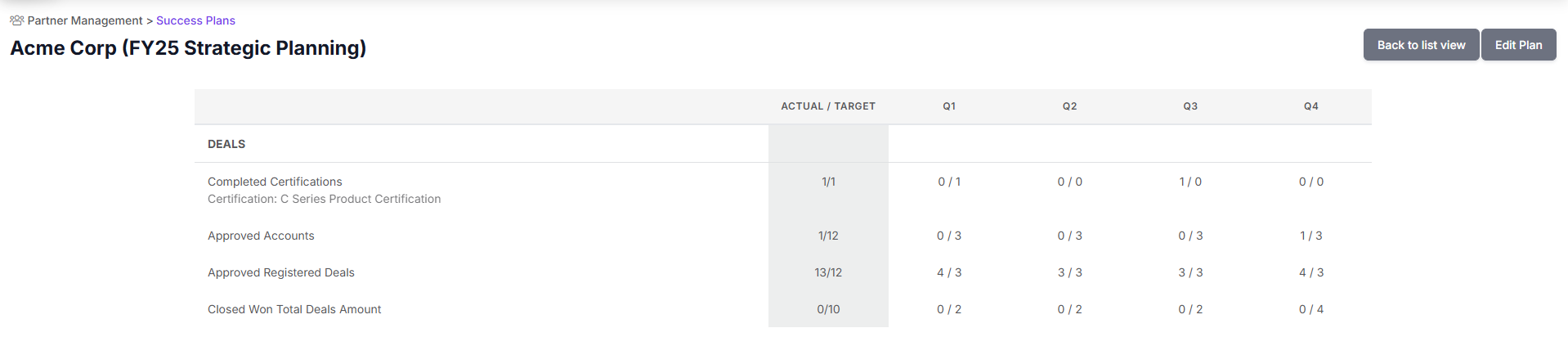This screenshot has height=337, width=1568.
Task: Select the Q1 column header
Action: [x=949, y=106]
